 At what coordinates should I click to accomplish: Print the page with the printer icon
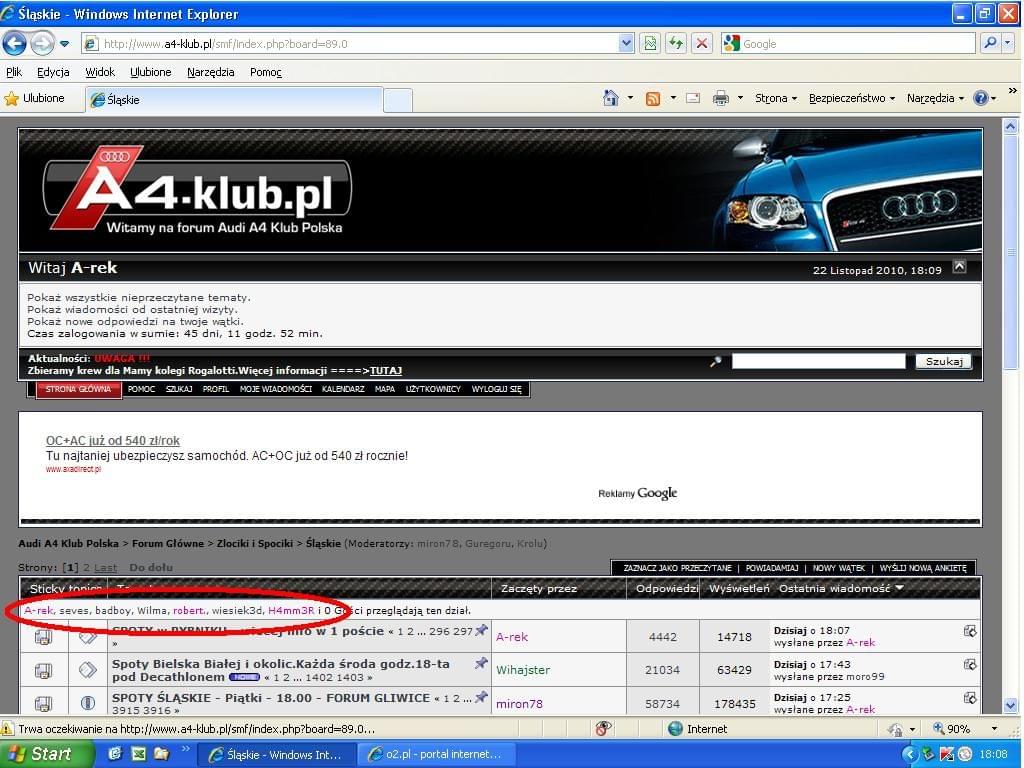pos(721,99)
